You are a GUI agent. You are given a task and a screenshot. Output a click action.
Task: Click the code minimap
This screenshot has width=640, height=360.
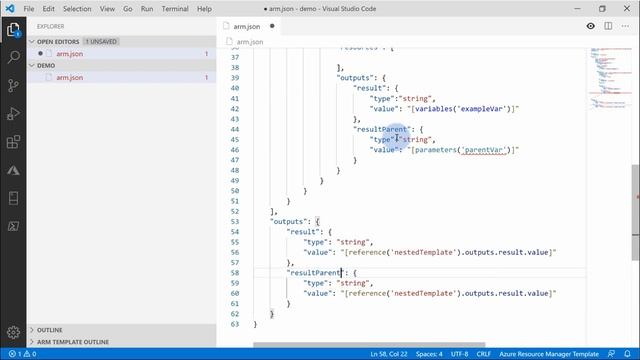[610, 78]
